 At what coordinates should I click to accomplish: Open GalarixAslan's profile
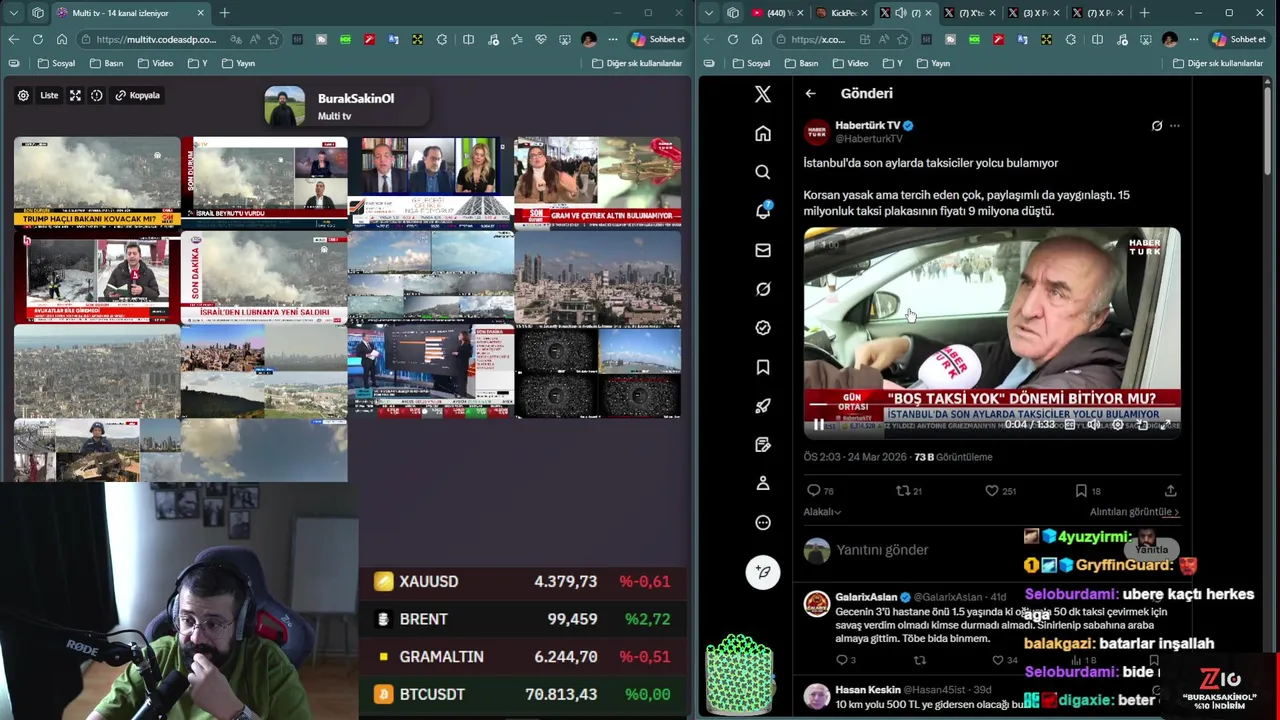(x=866, y=597)
